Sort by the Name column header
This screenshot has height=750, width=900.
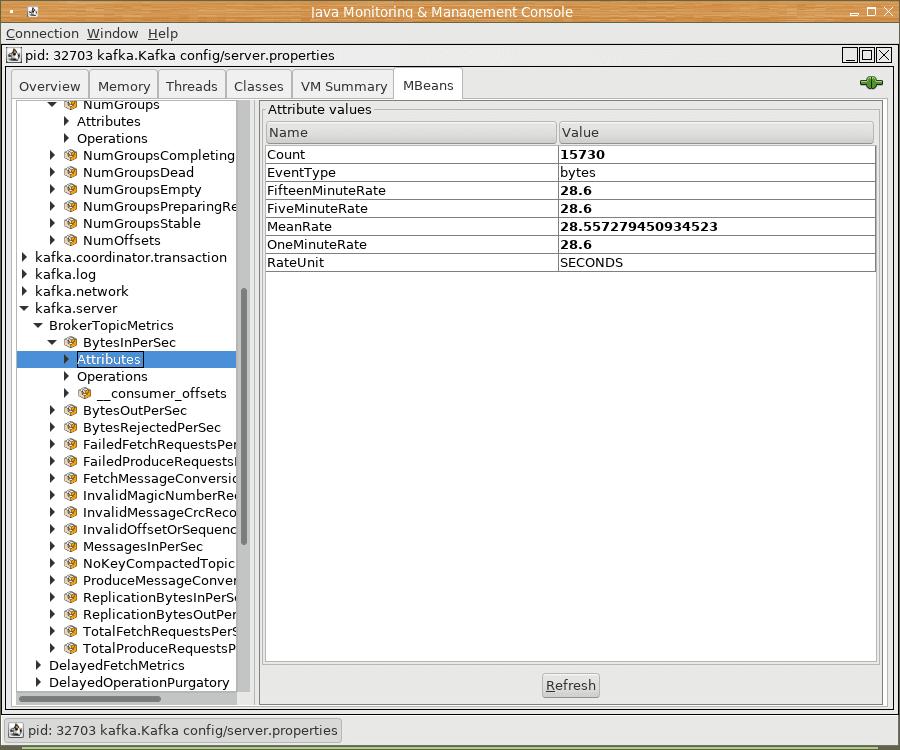tap(412, 133)
